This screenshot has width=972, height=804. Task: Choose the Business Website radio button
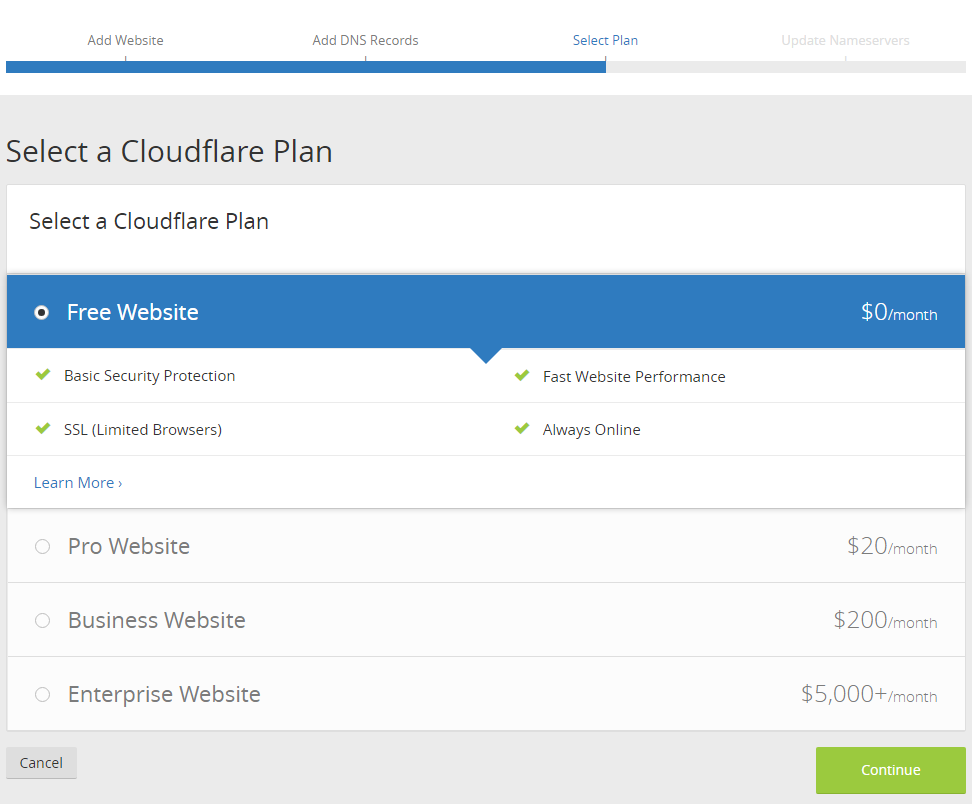pos(42,621)
